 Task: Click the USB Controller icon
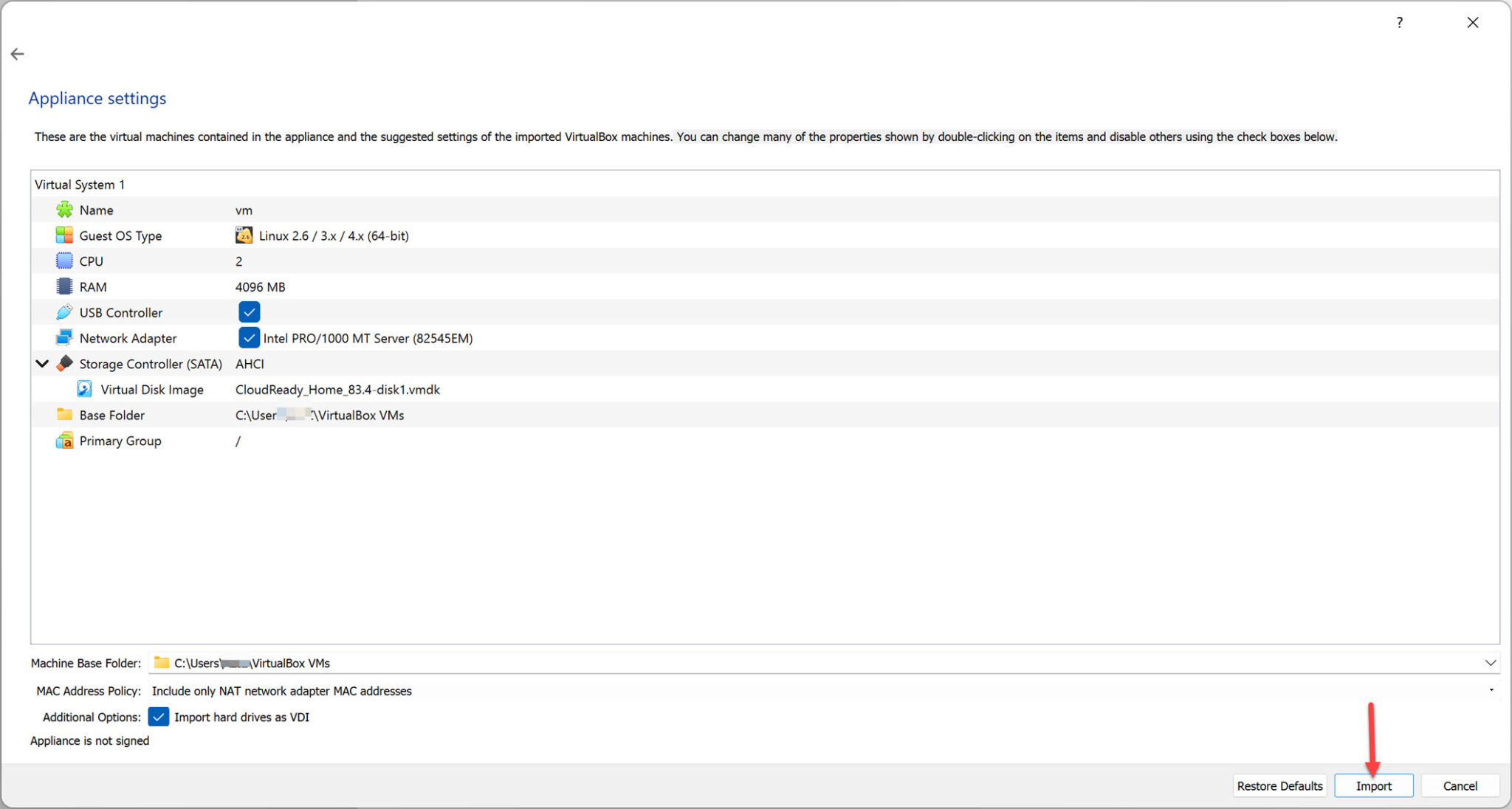64,312
